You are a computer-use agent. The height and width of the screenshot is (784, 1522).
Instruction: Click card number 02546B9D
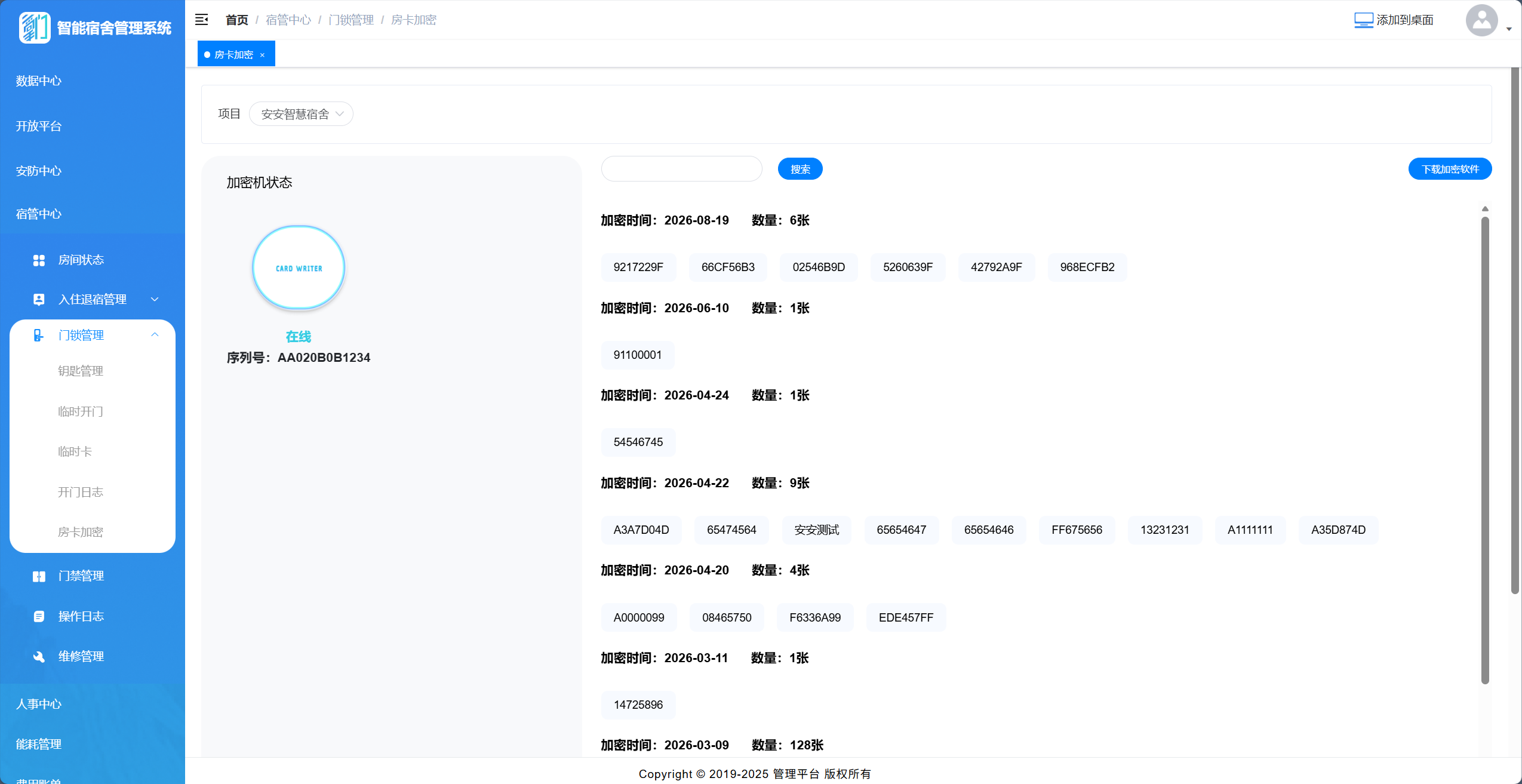click(819, 267)
